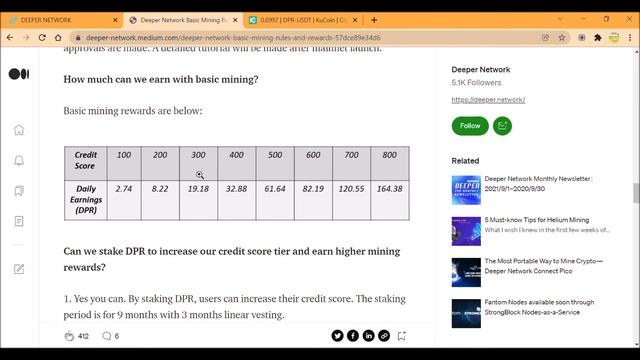Click the 412 claps count
This screenshot has height=360, width=640.
coord(83,336)
